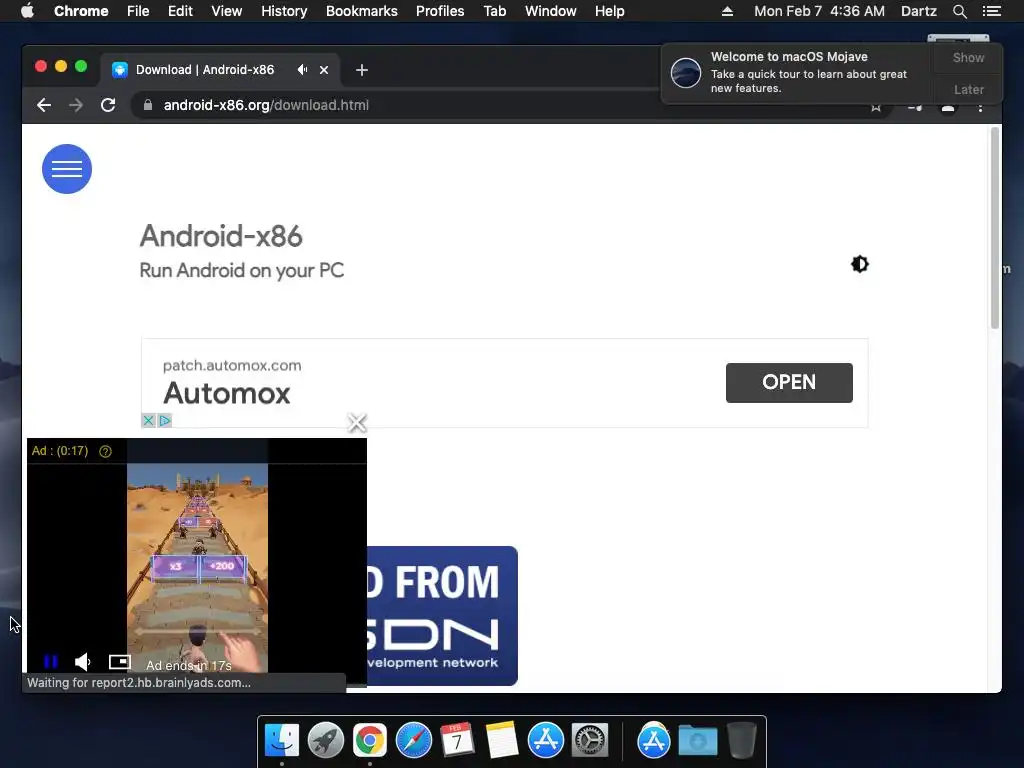1024x768 pixels.
Task: Open a new tab with plus button
Action: [362, 70]
